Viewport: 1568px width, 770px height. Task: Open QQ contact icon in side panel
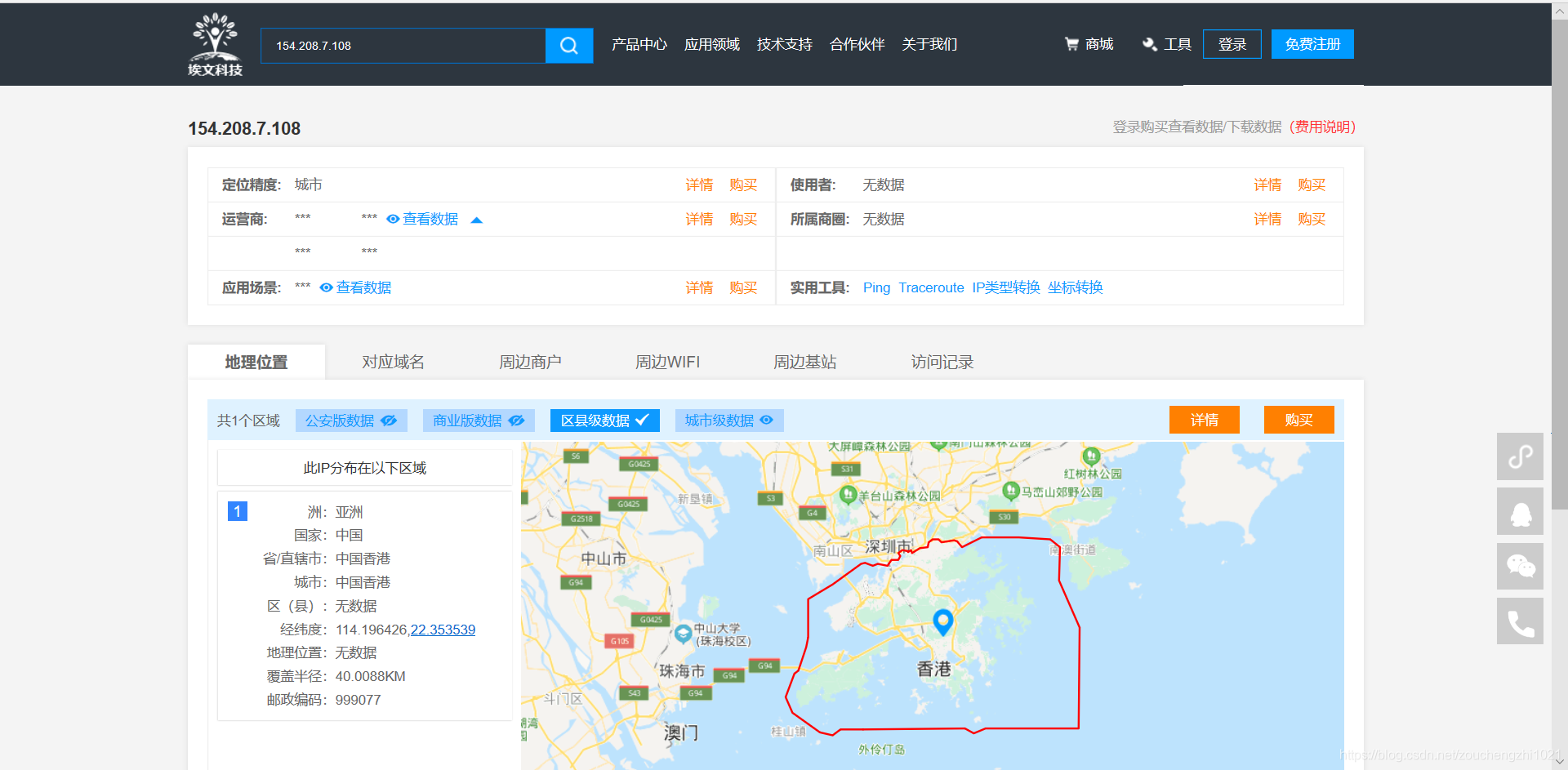[1520, 512]
